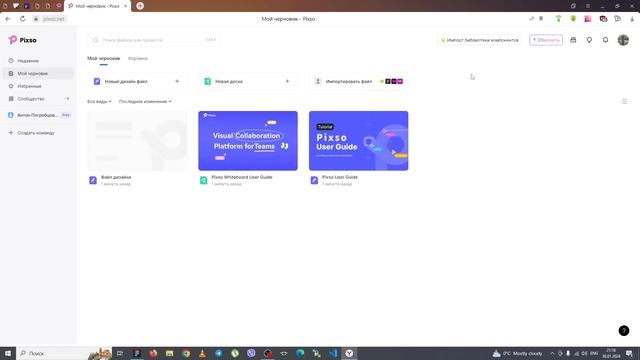Screen dimensions: 640x360
Task: Open the notifications bell
Action: coord(605,40)
